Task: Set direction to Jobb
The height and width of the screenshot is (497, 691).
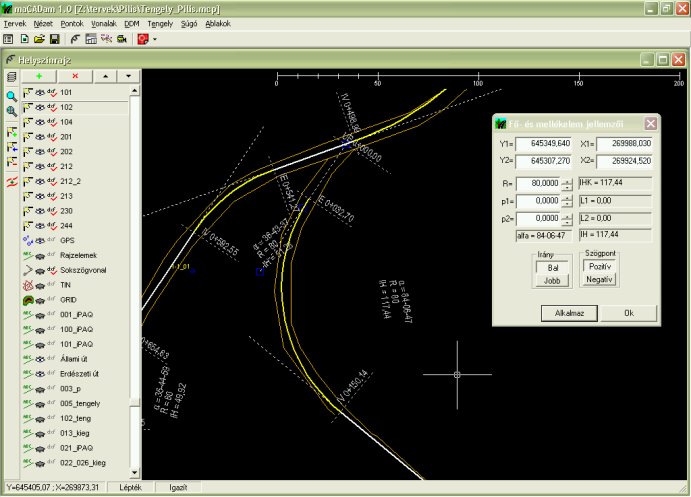Action: [553, 281]
